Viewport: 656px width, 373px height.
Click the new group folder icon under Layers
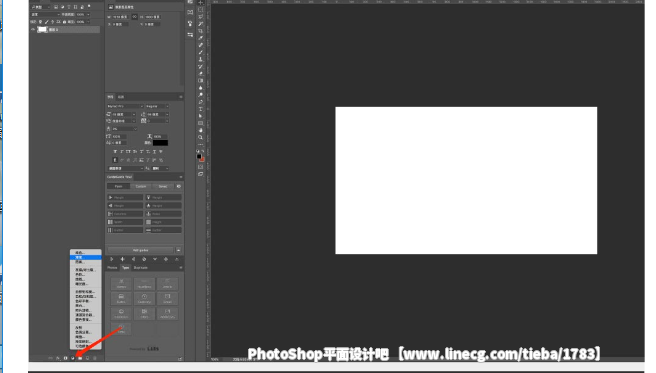pyautogui.click(x=80, y=358)
